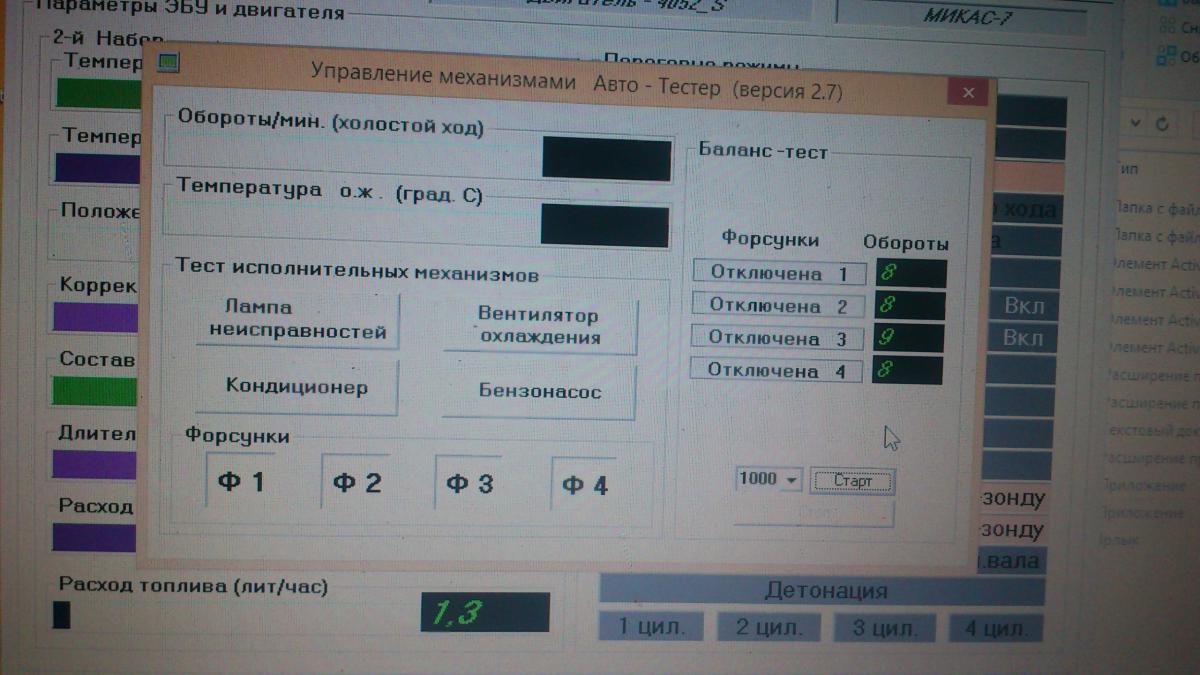This screenshot has height=675, width=1200.
Task: Select the Обороты value for injector 2
Action: click(909, 305)
